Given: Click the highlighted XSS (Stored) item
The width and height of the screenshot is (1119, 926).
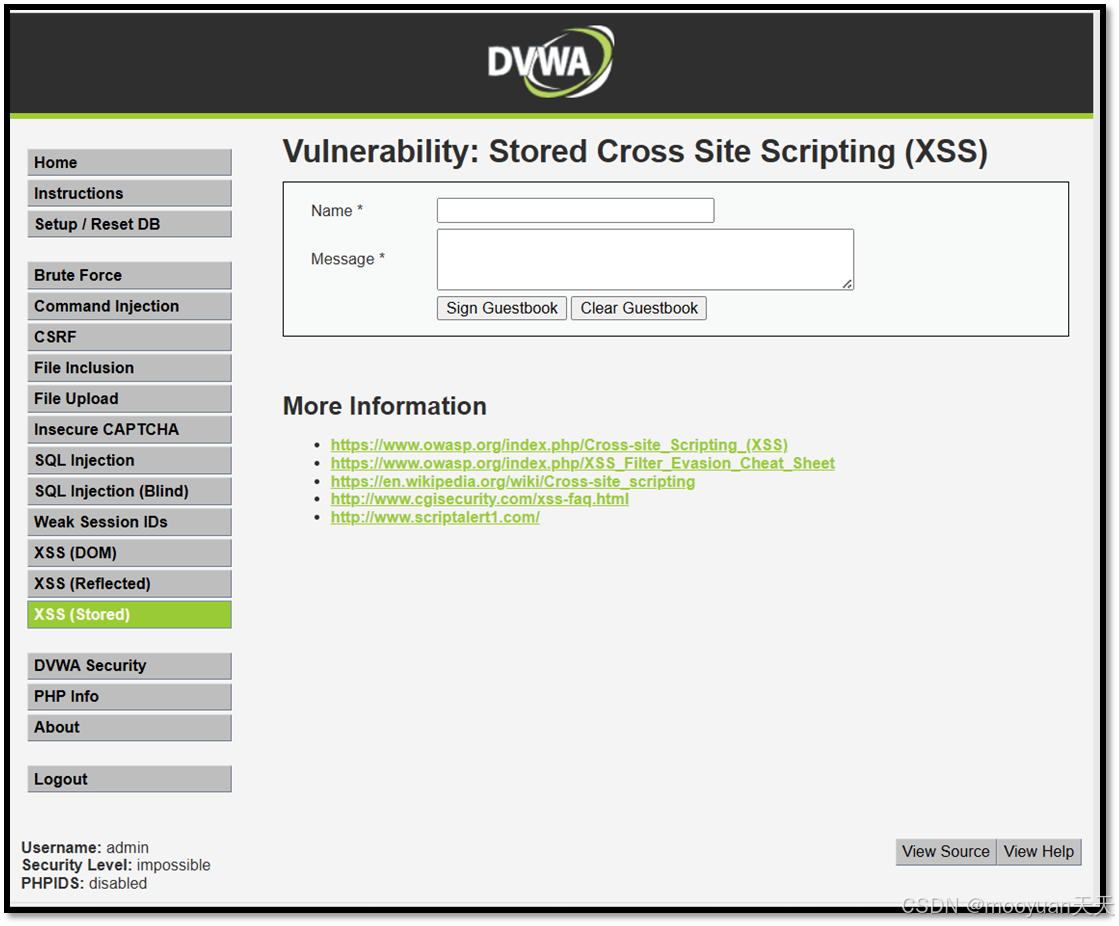Looking at the screenshot, I should tap(129, 614).
